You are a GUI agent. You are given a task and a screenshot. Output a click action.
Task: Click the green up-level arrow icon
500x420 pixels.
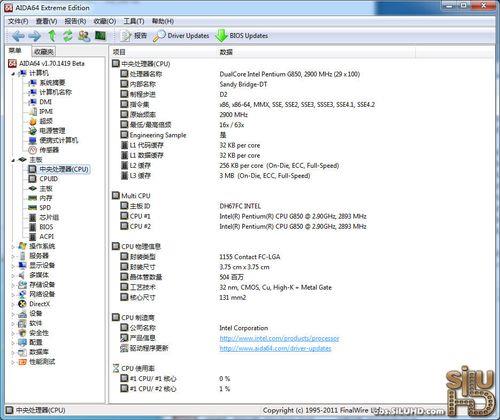[x=52, y=36]
